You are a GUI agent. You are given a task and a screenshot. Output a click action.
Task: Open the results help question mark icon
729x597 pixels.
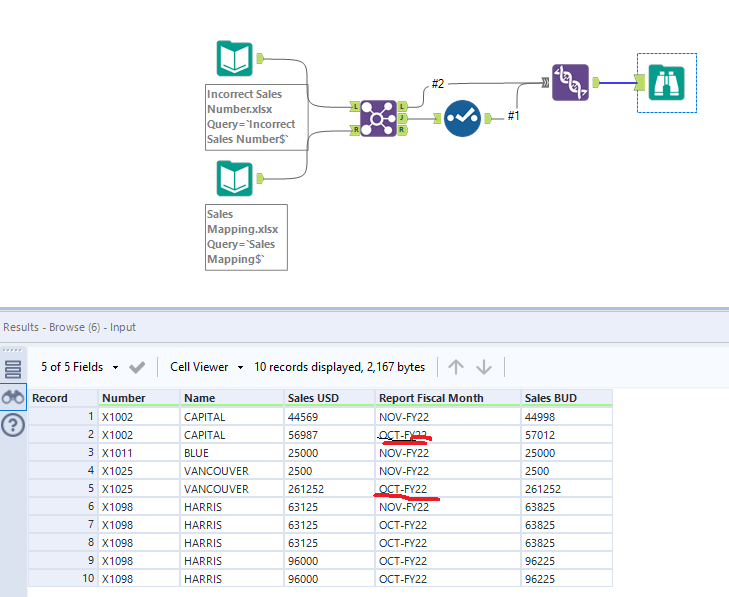click(13, 425)
